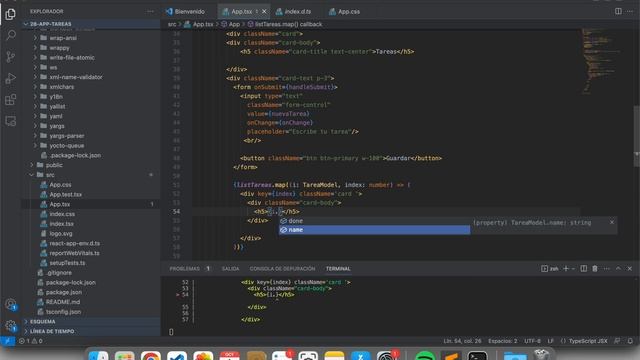Collapse the 28-APP-TAREAS root folder
This screenshot has height=360, width=640.
pos(91,24)
